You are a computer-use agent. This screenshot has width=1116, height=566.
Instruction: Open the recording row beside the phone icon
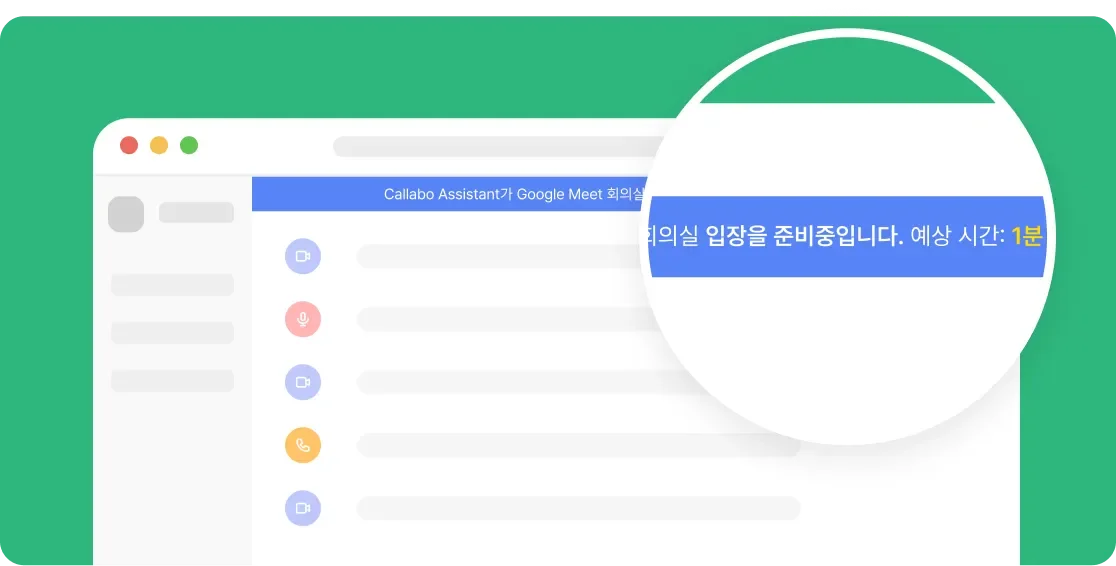(578, 445)
